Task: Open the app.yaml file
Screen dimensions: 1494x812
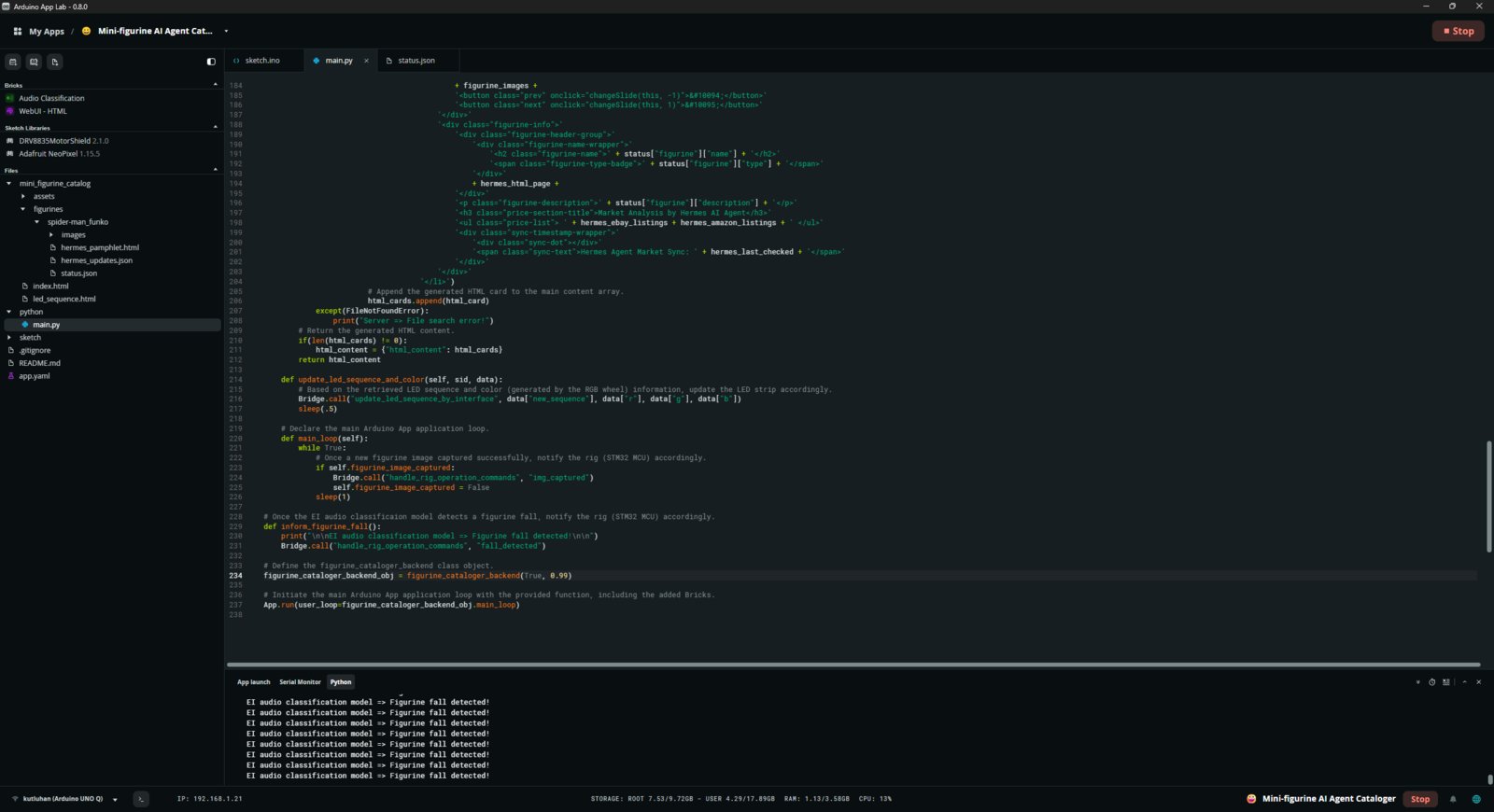Action: point(35,376)
